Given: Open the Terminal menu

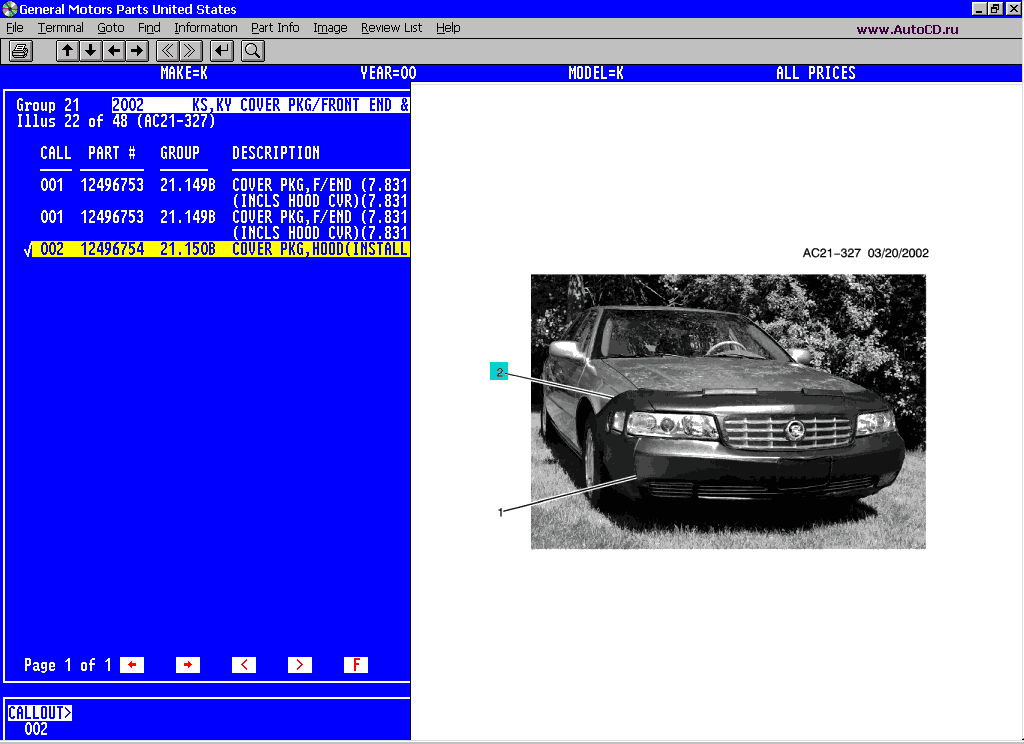Looking at the screenshot, I should [x=61, y=27].
